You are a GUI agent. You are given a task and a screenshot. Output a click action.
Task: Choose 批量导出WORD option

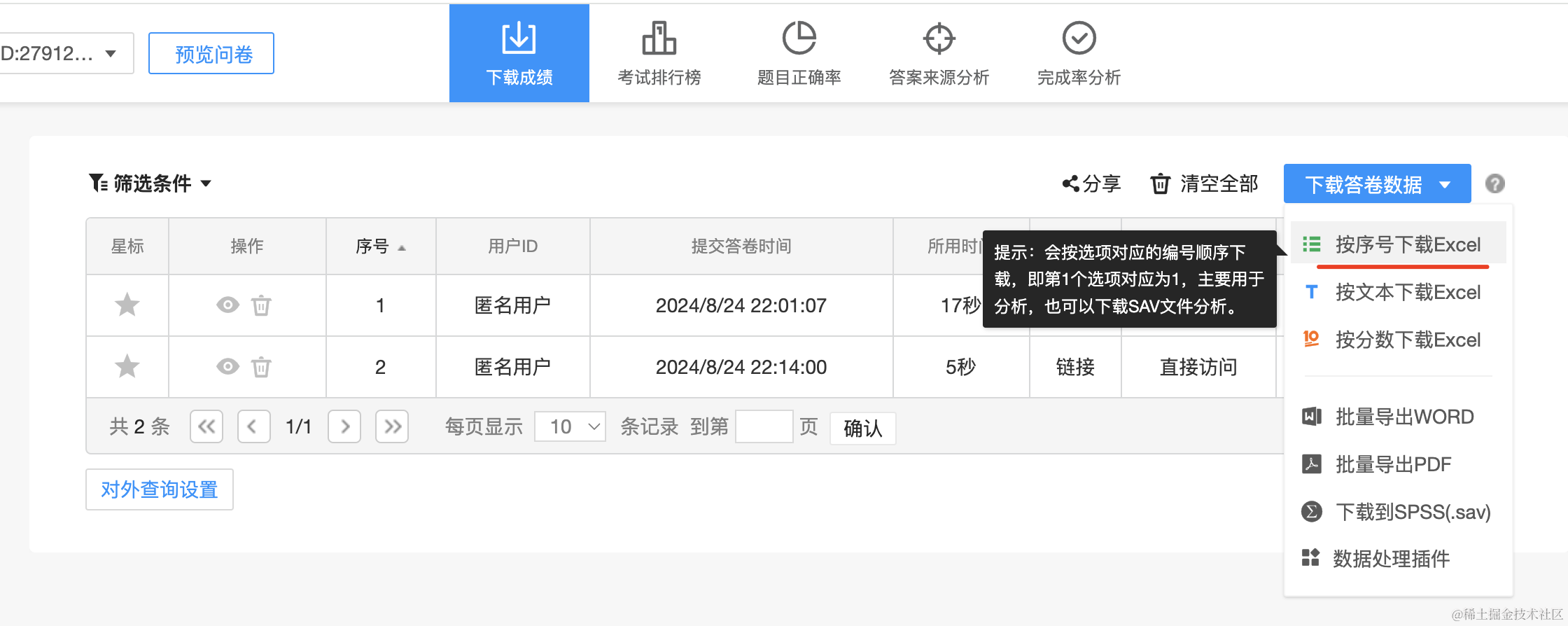(x=1398, y=417)
